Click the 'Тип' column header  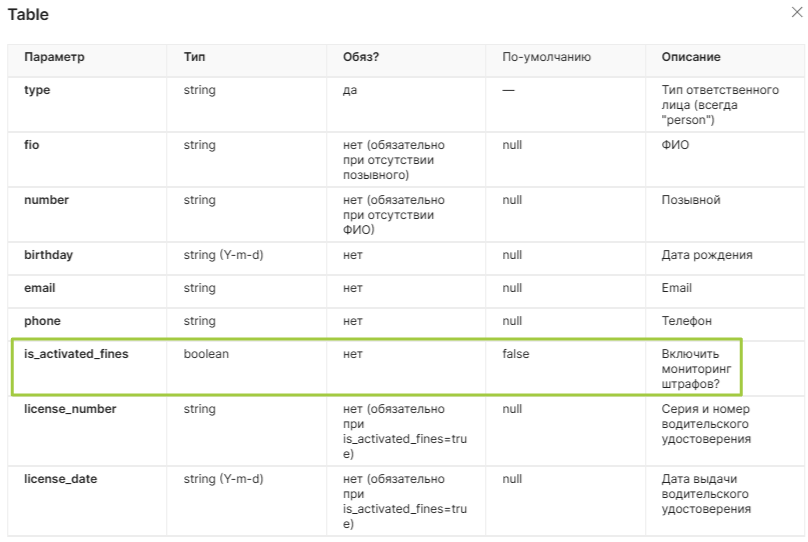(x=194, y=57)
